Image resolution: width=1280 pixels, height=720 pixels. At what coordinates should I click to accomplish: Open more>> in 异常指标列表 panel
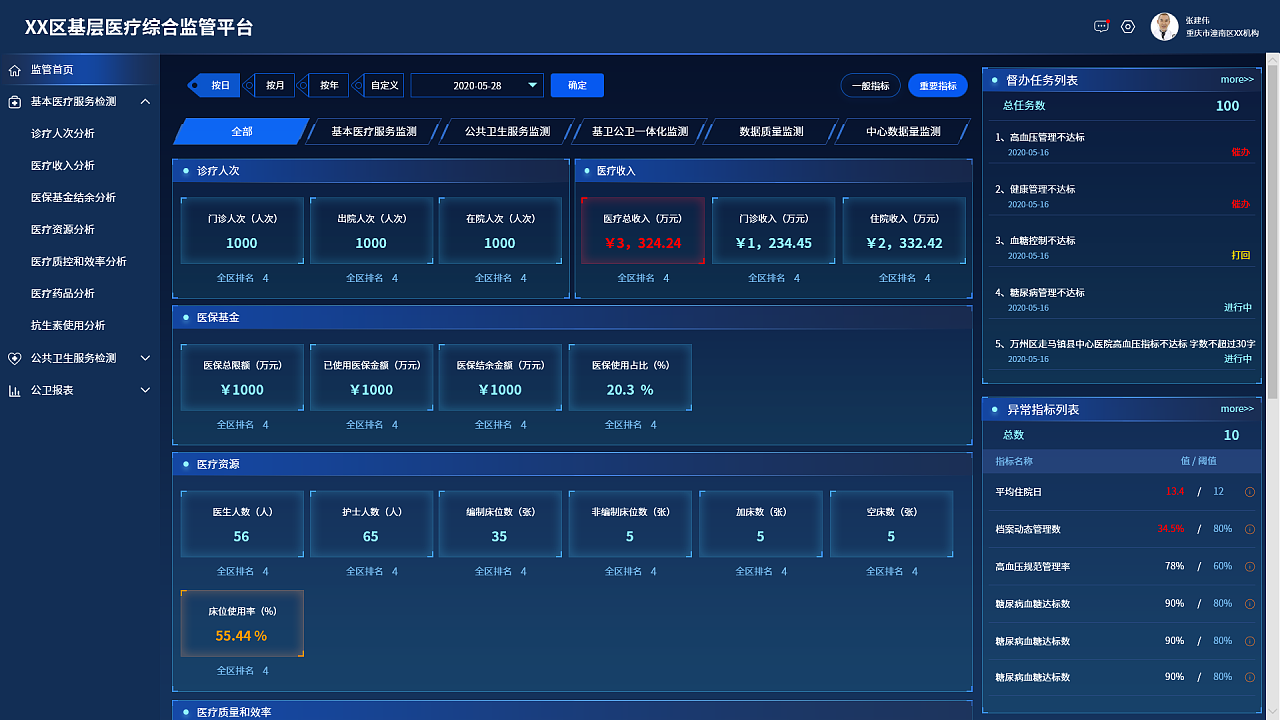pyautogui.click(x=1237, y=409)
